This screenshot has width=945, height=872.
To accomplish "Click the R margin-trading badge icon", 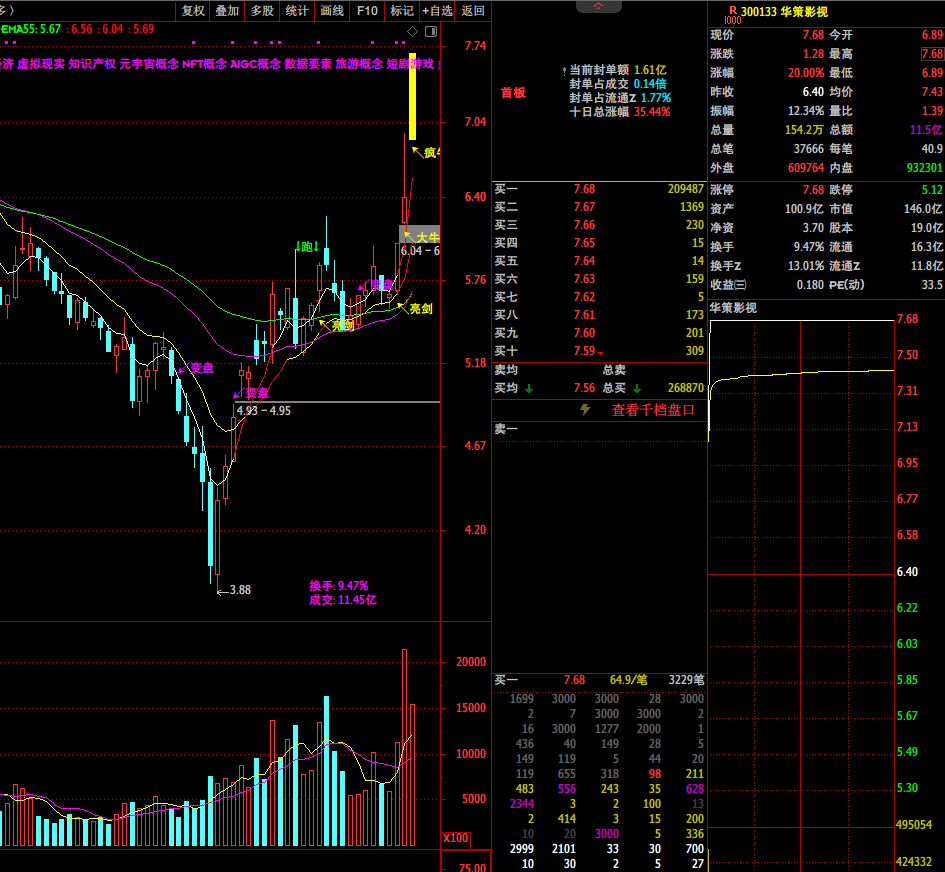I will [x=733, y=14].
